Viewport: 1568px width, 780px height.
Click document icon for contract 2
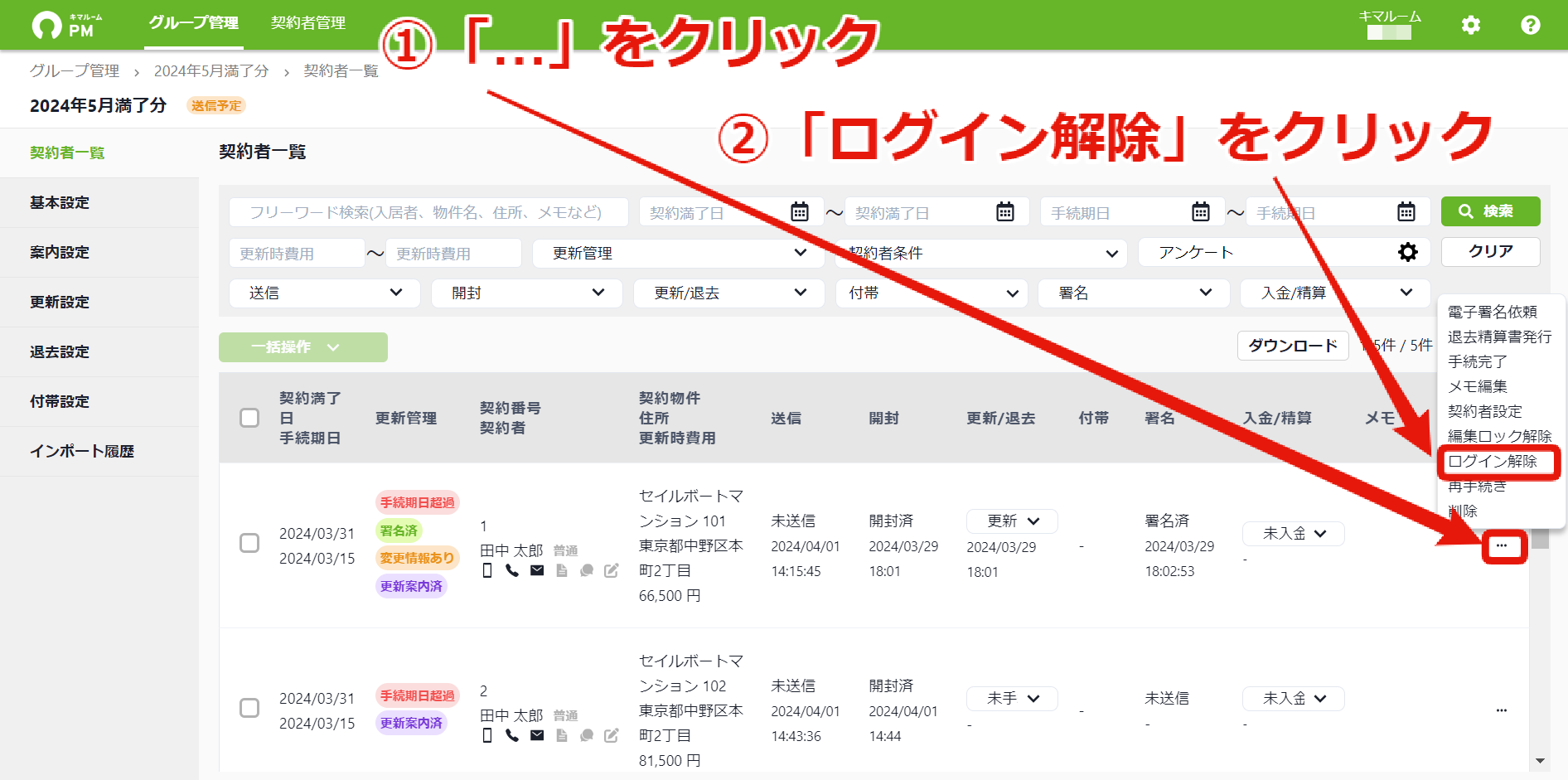(x=562, y=735)
